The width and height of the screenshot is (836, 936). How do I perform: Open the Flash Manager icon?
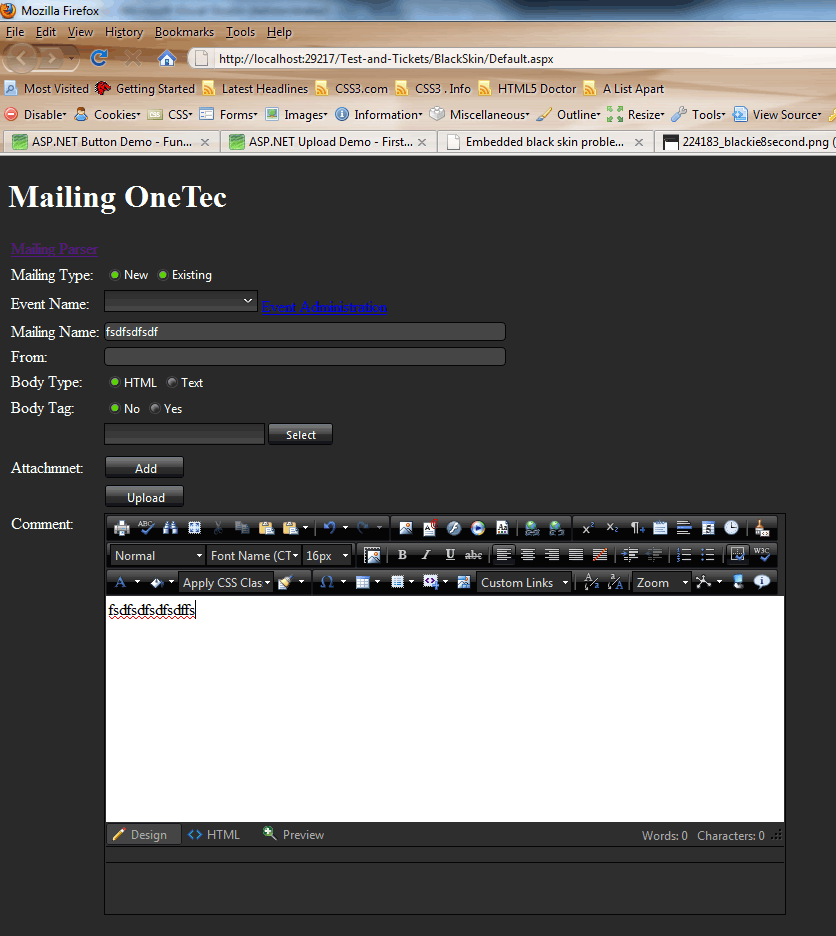(454, 528)
